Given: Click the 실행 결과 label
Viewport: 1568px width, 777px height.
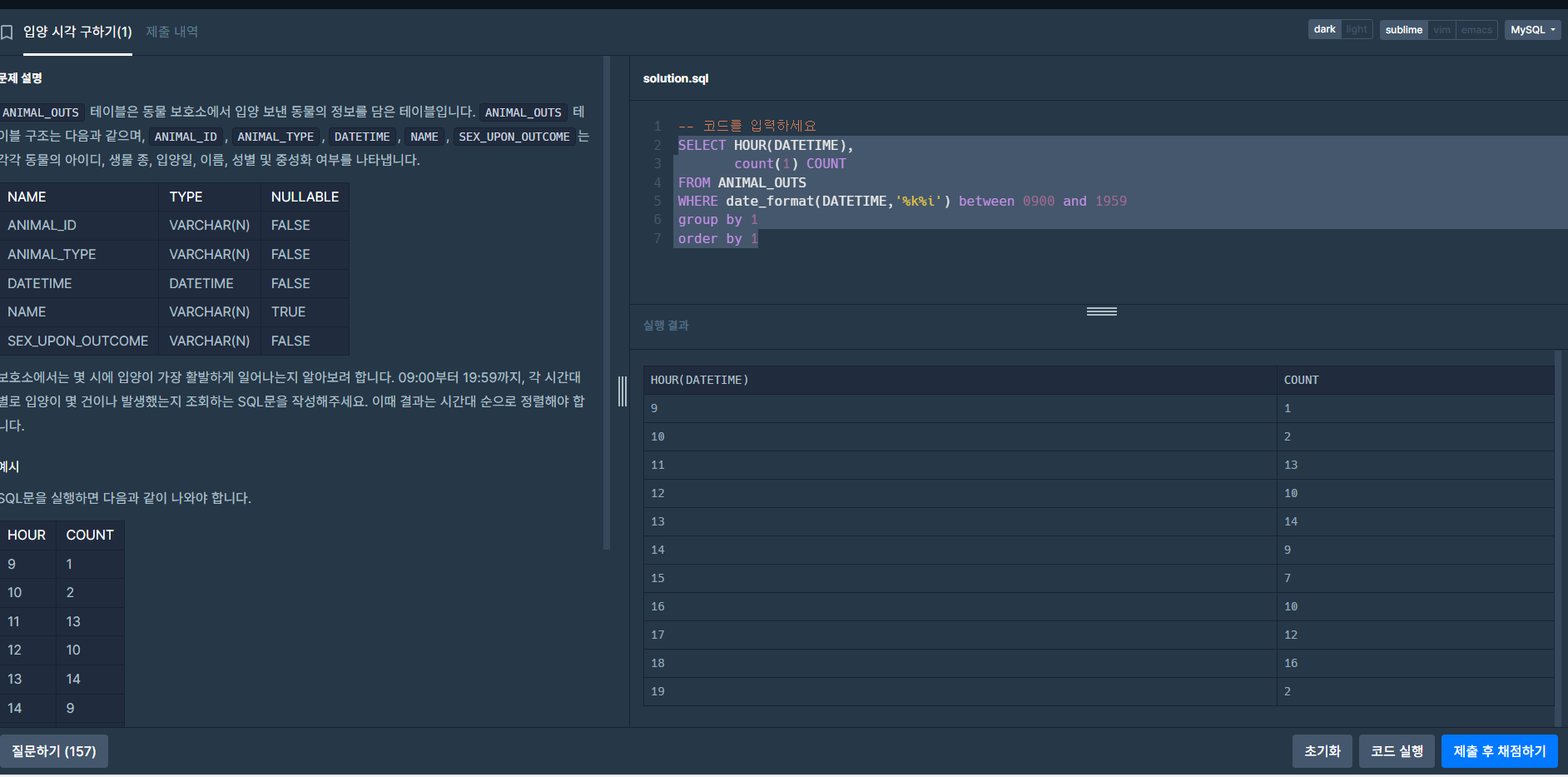Looking at the screenshot, I should click(666, 326).
